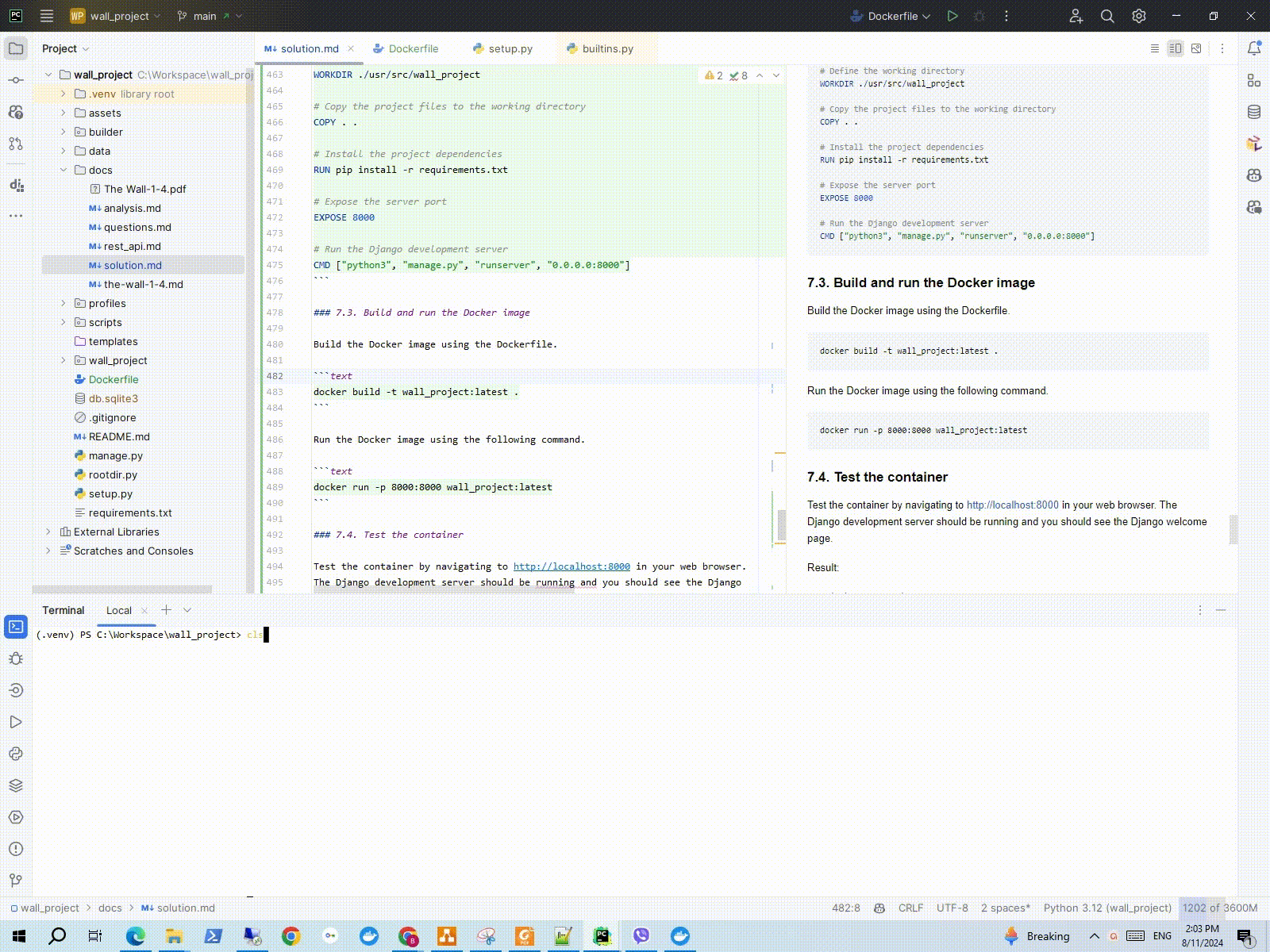1270x952 pixels.
Task: Expand the assets folder
Action: click(63, 113)
